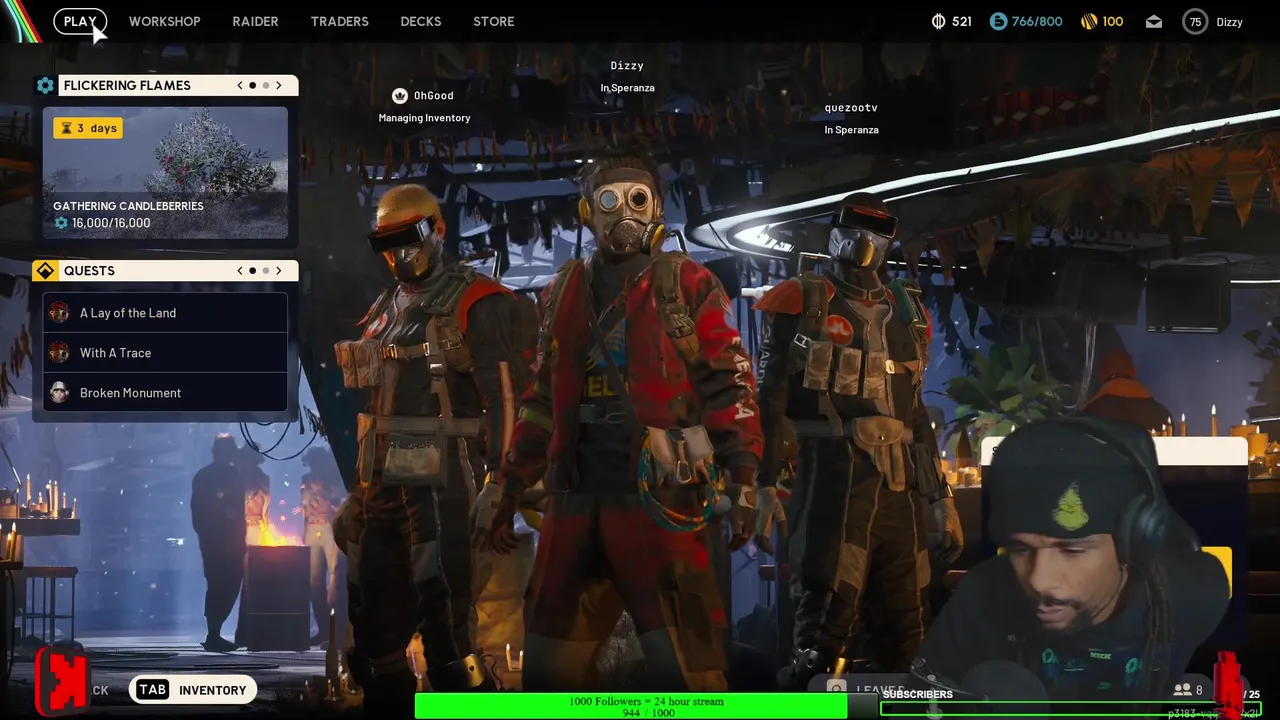
Task: Click the TAB key hint icon
Action: (152, 690)
